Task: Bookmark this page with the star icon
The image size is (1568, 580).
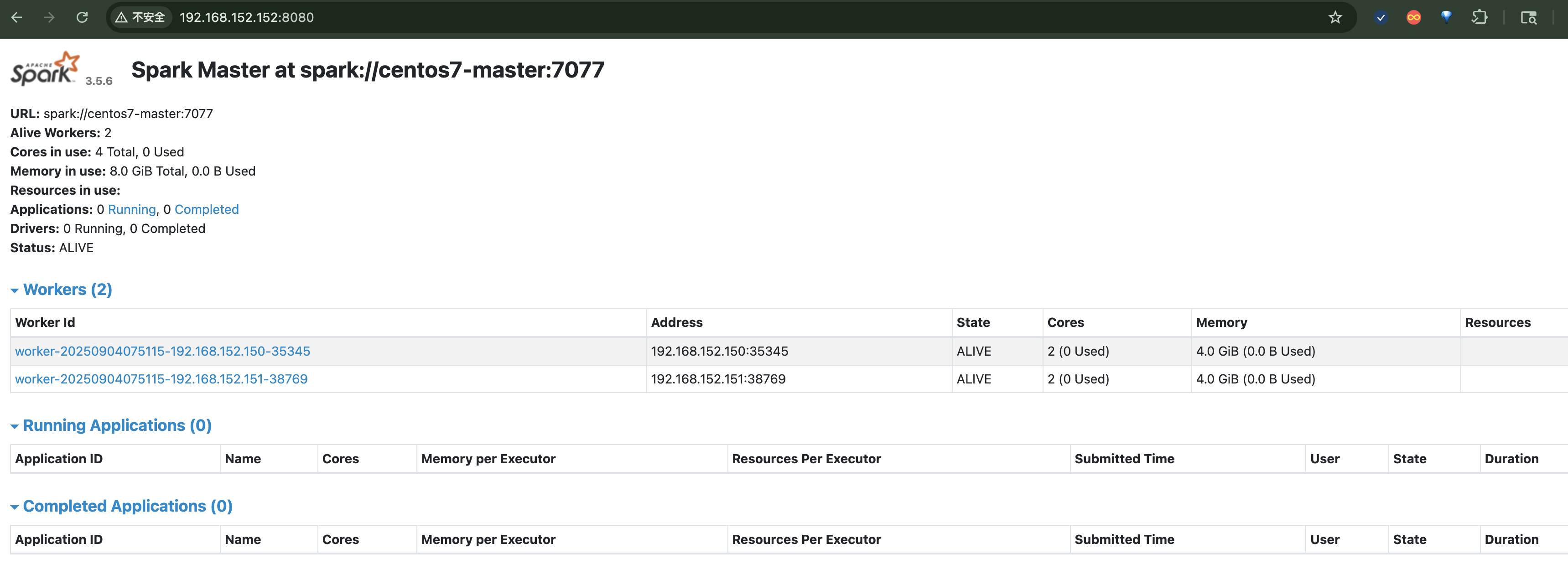Action: coord(1335,18)
